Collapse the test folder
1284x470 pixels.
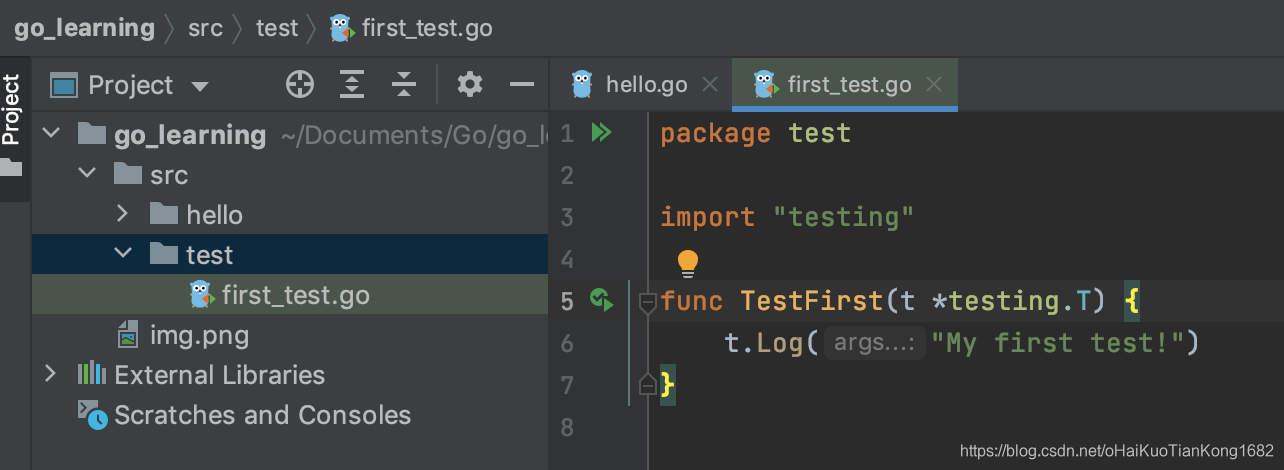click(x=122, y=254)
